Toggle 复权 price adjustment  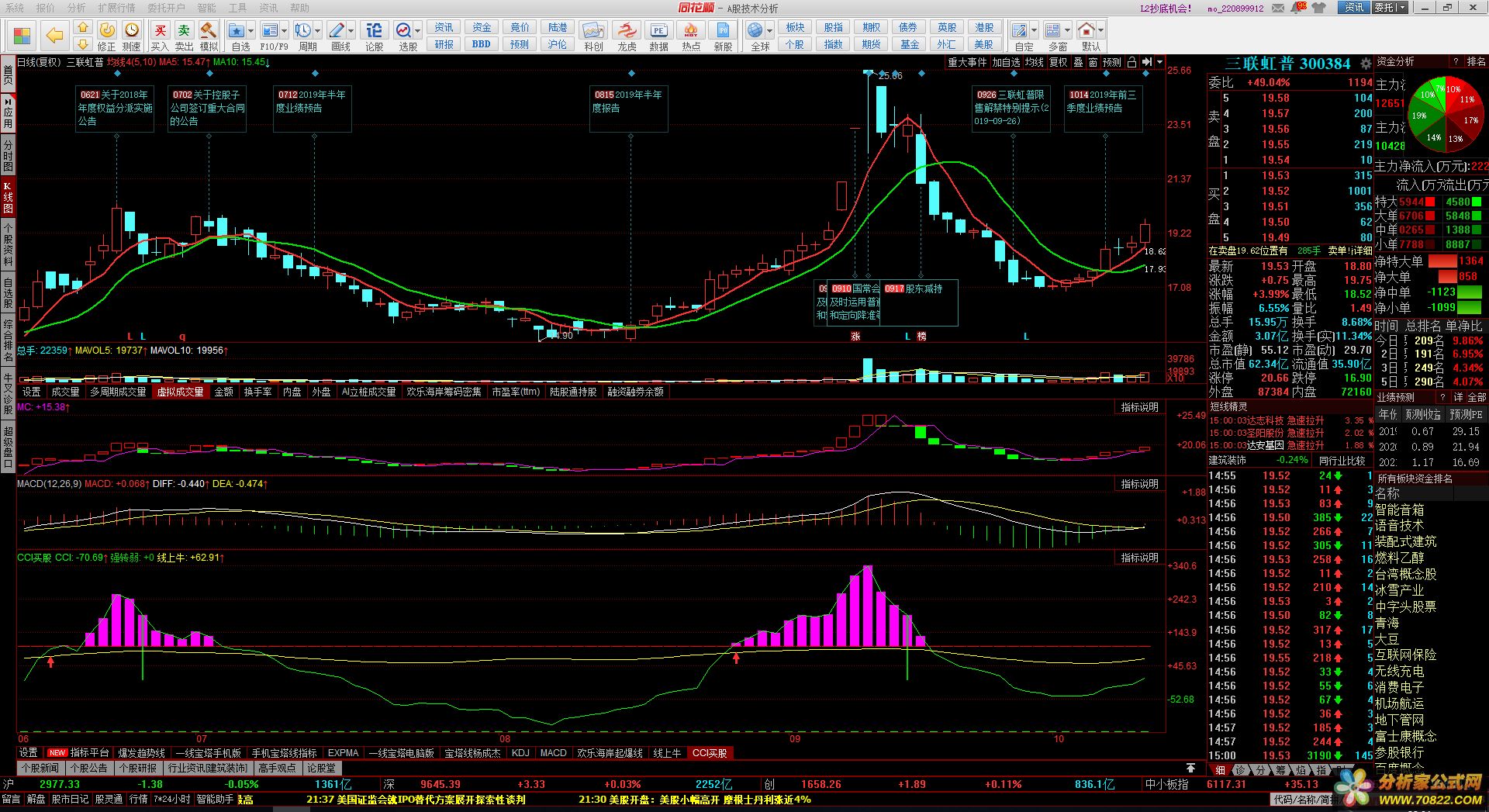point(1058,62)
